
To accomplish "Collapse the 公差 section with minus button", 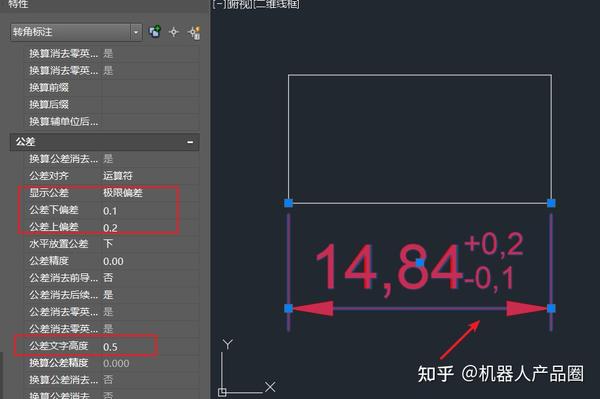I will pyautogui.click(x=190, y=142).
